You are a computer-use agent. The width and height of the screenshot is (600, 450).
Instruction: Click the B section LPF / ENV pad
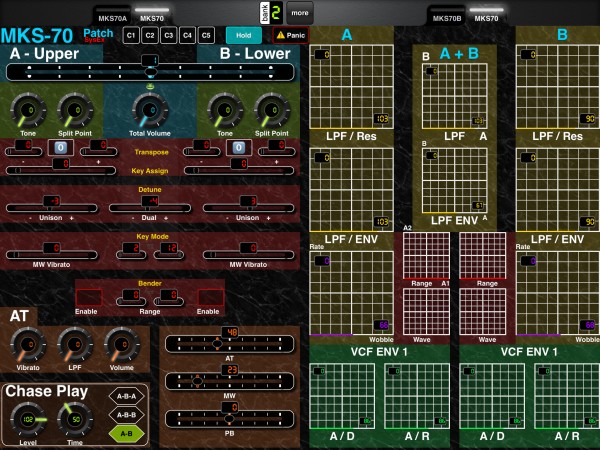coord(558,190)
